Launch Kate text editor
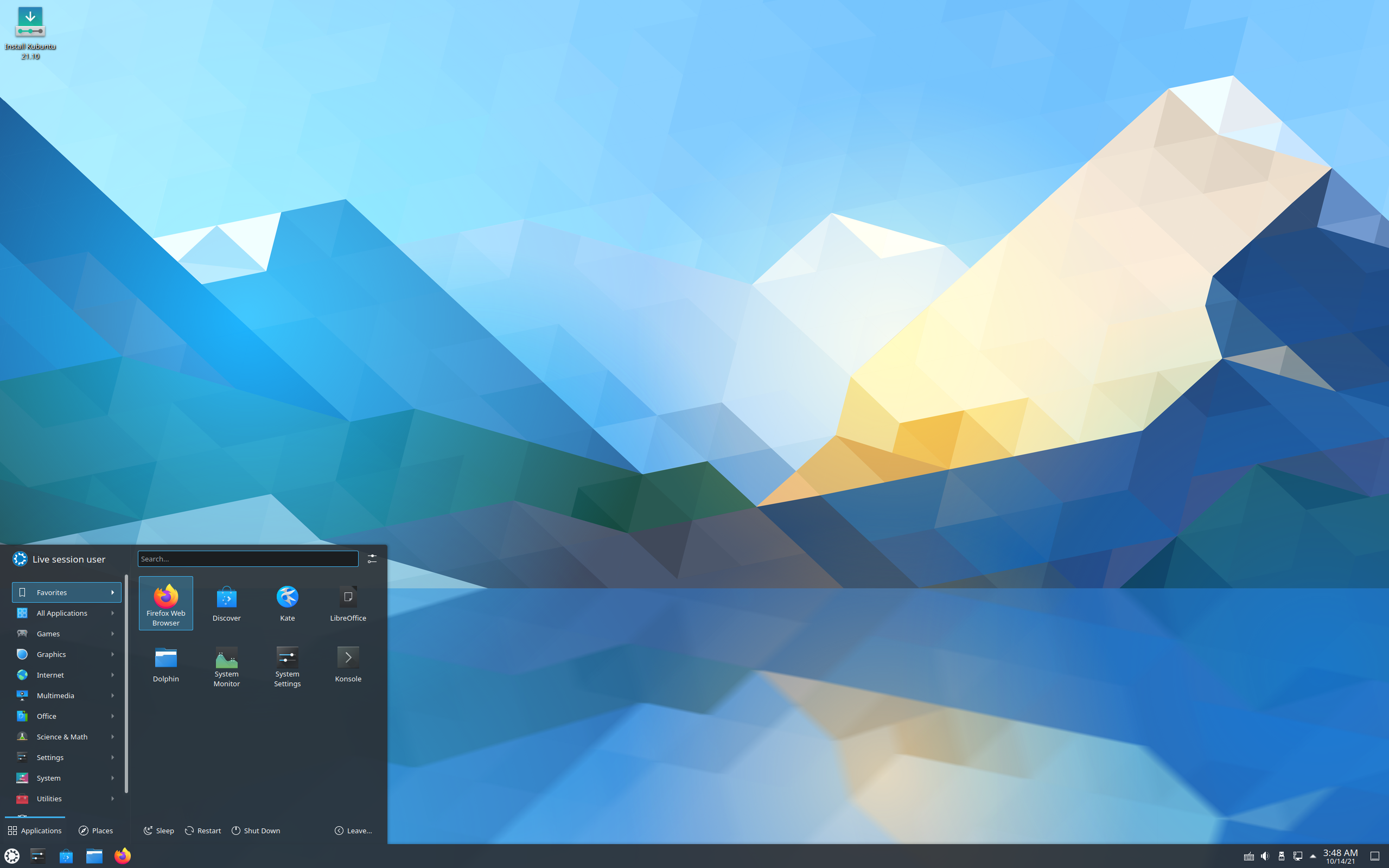This screenshot has height=868, width=1389. [x=288, y=603]
